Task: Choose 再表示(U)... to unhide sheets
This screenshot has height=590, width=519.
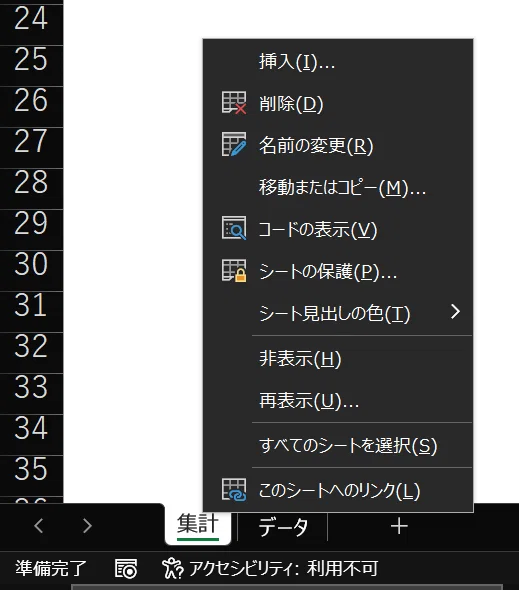Action: click(x=338, y=400)
